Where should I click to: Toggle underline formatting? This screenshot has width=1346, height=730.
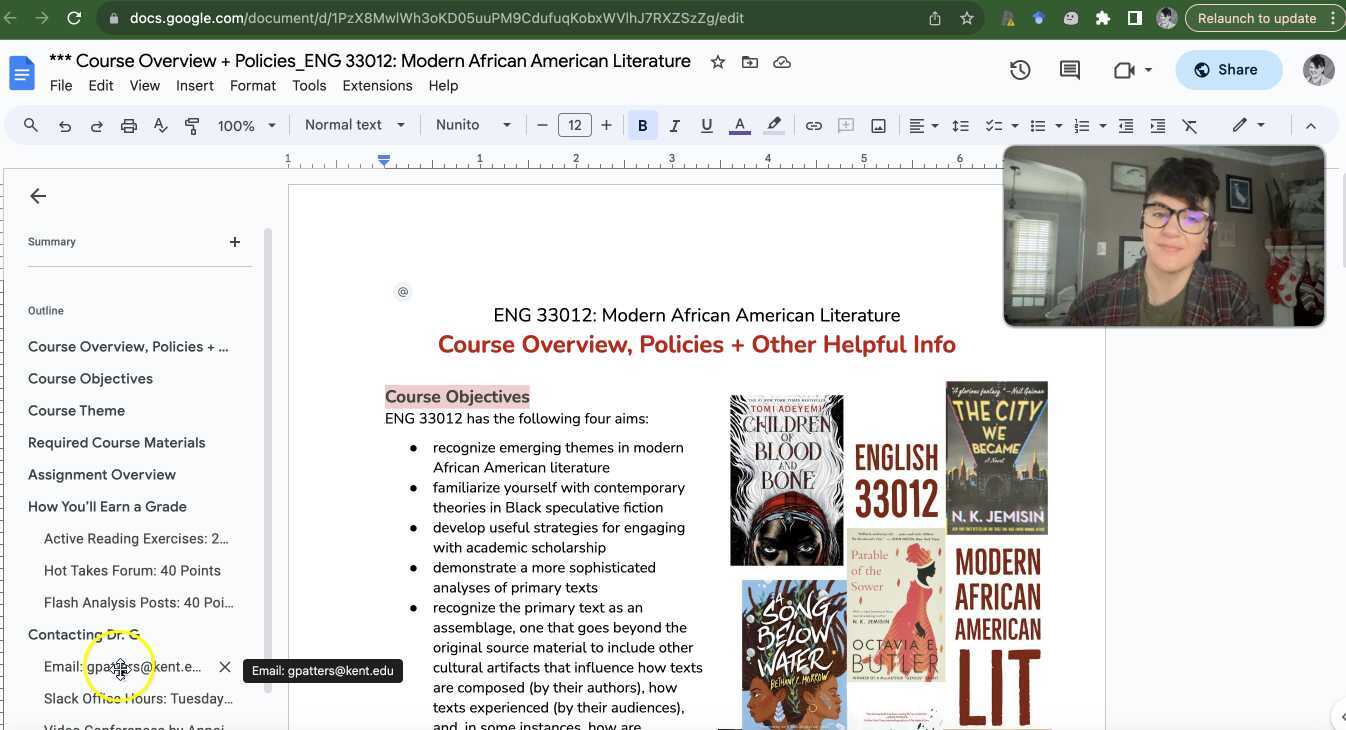point(706,125)
